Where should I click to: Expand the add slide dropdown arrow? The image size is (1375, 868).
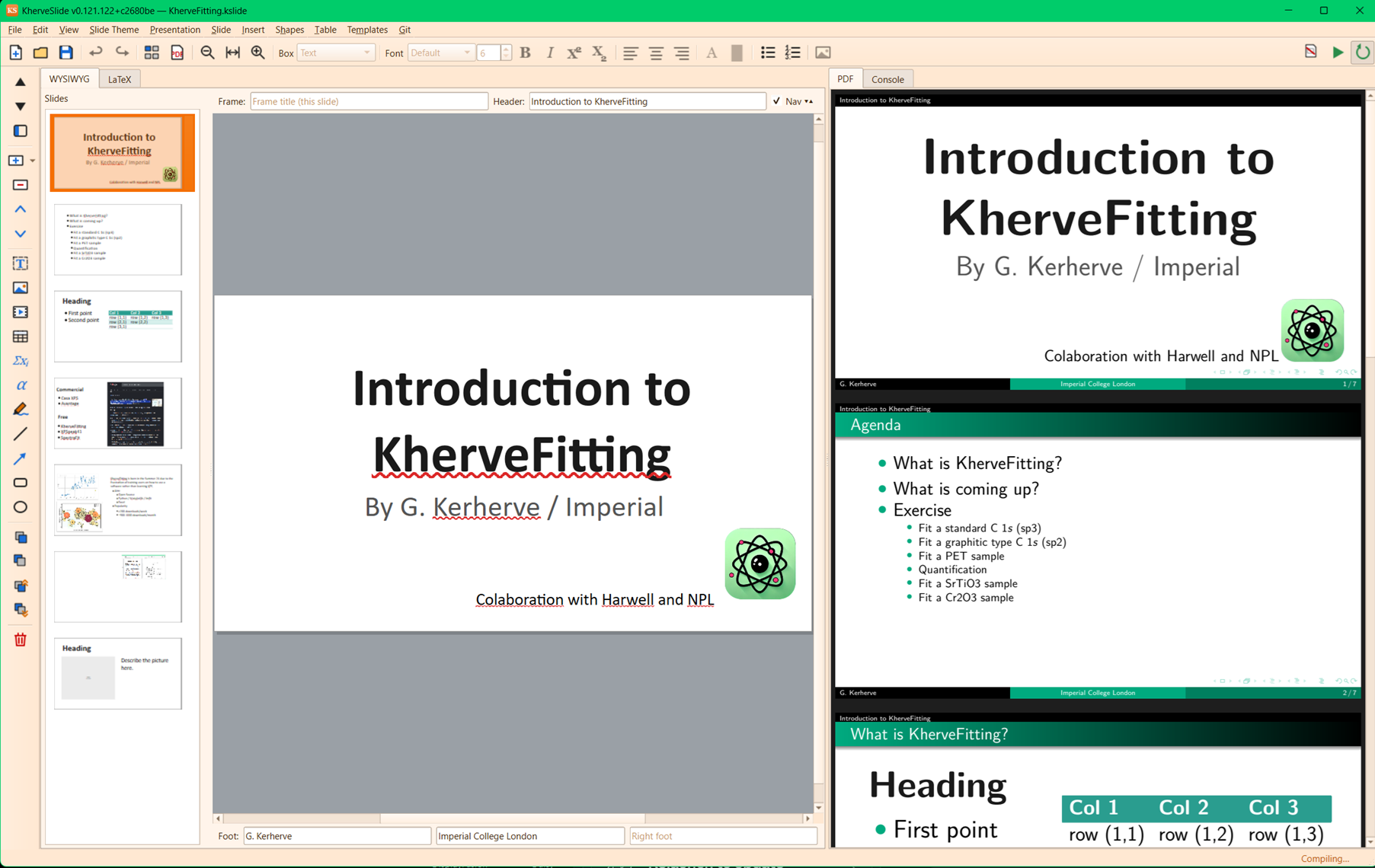click(x=33, y=161)
